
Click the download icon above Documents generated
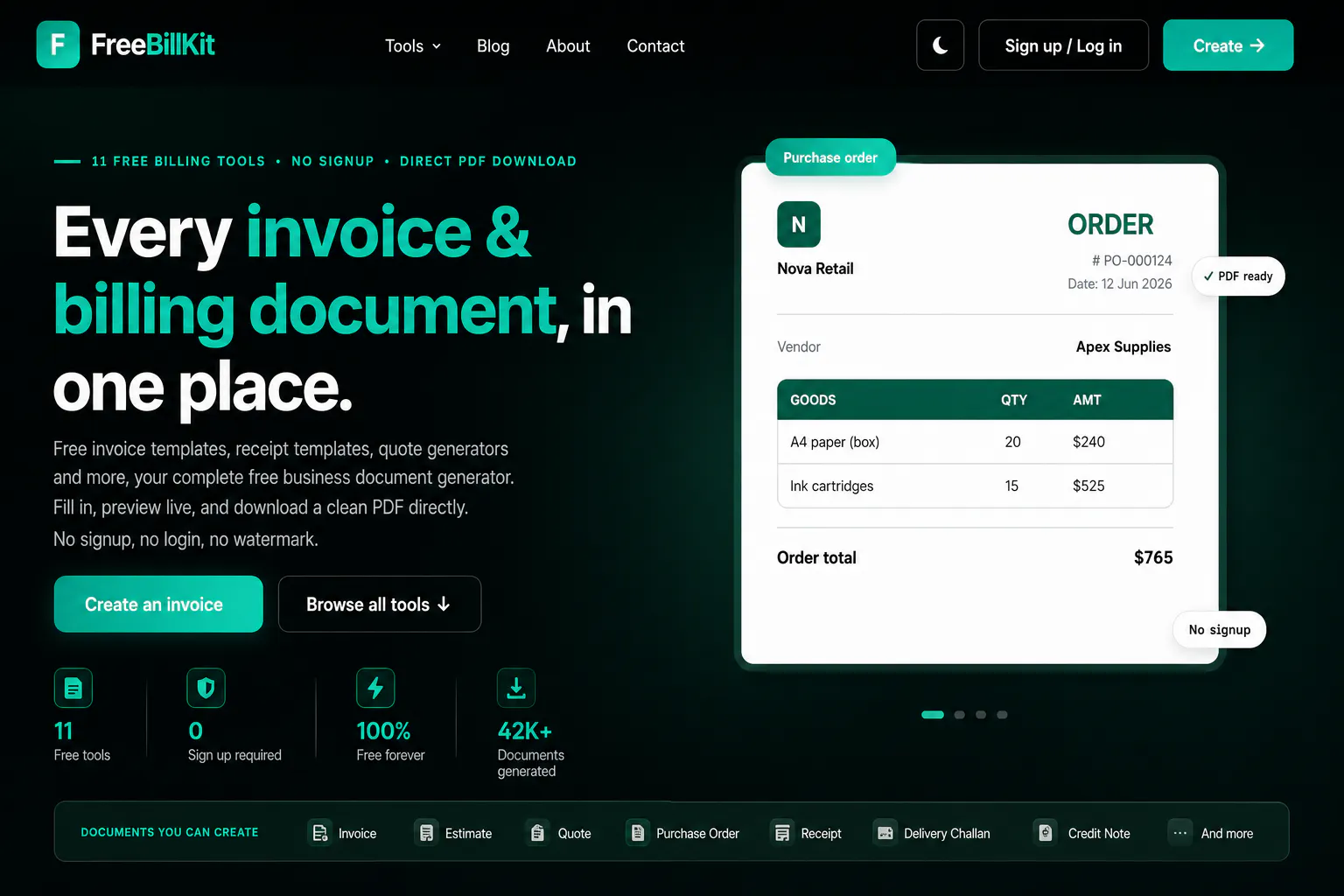click(516, 689)
